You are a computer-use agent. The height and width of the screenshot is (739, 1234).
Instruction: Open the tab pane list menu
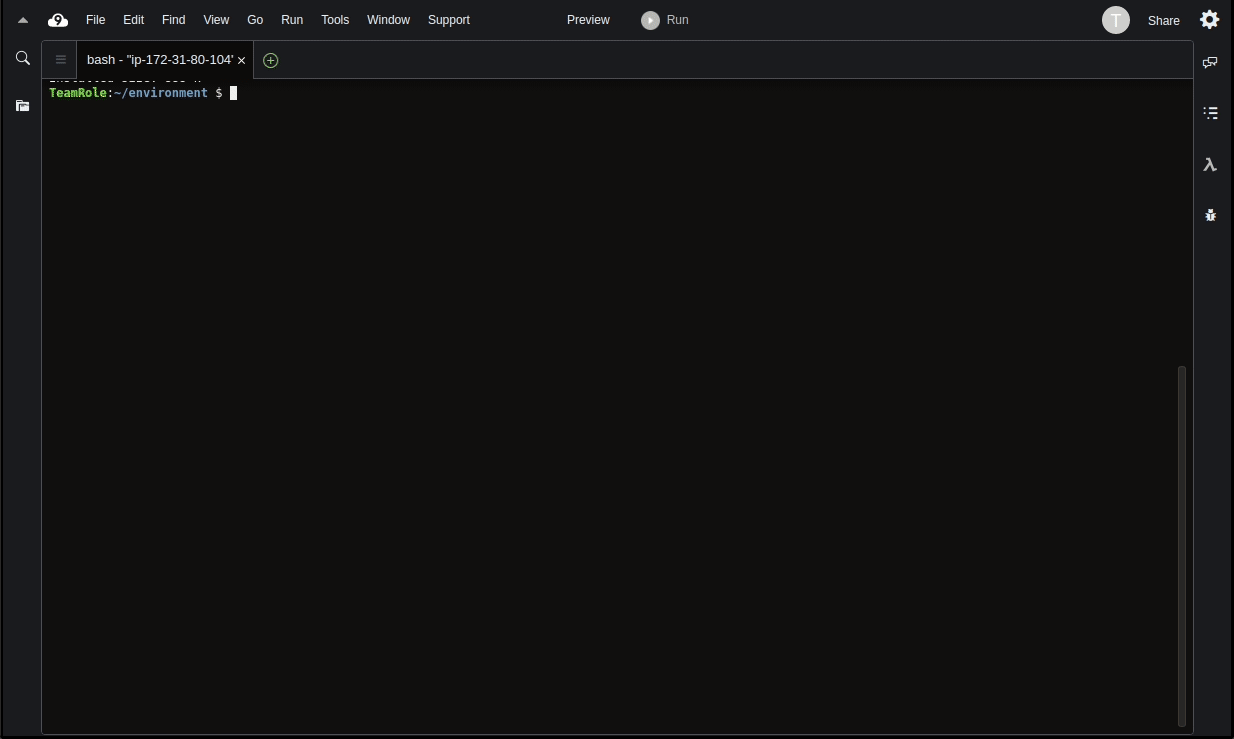coord(60,60)
